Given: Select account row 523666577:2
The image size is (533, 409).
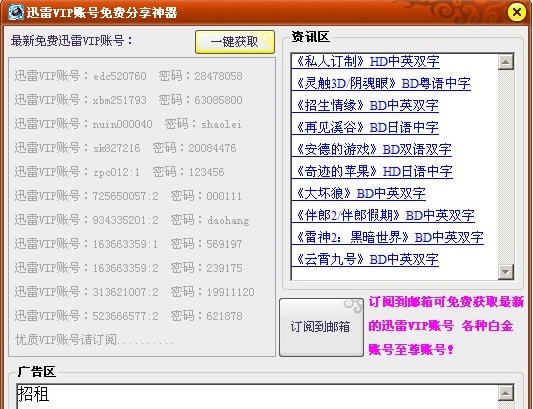Looking at the screenshot, I should (x=128, y=316).
